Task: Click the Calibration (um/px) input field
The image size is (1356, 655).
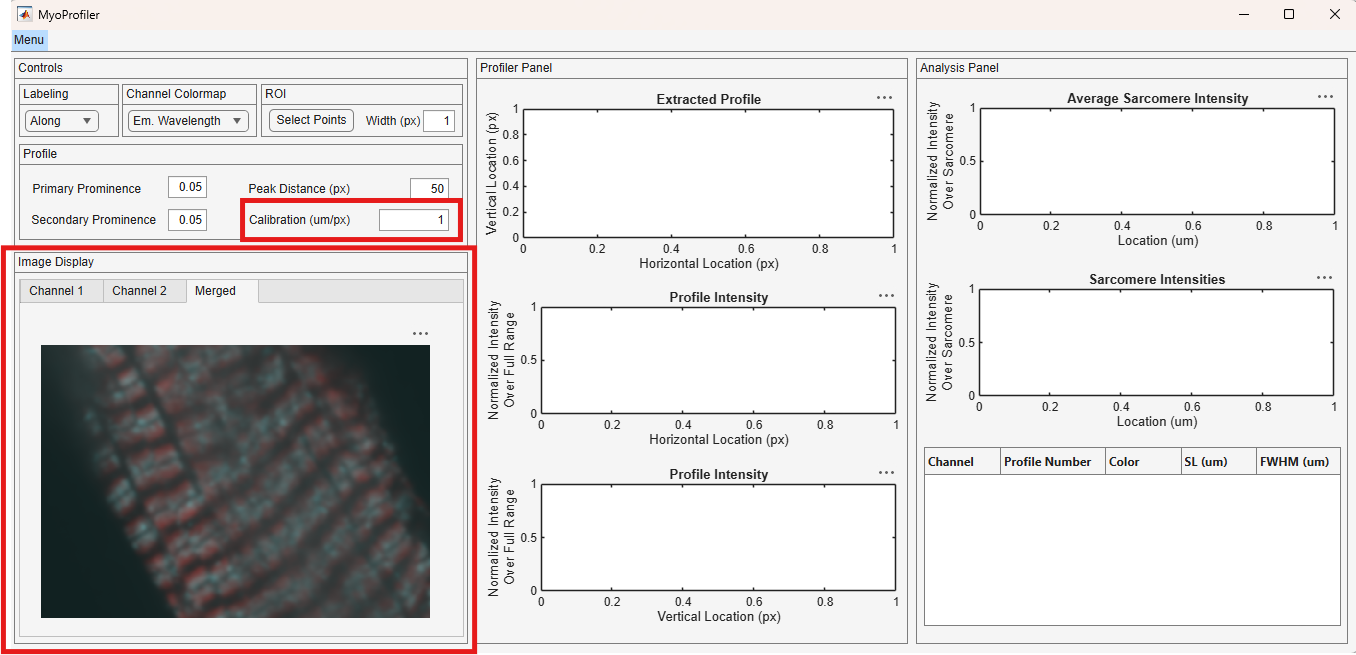Action: [414, 220]
